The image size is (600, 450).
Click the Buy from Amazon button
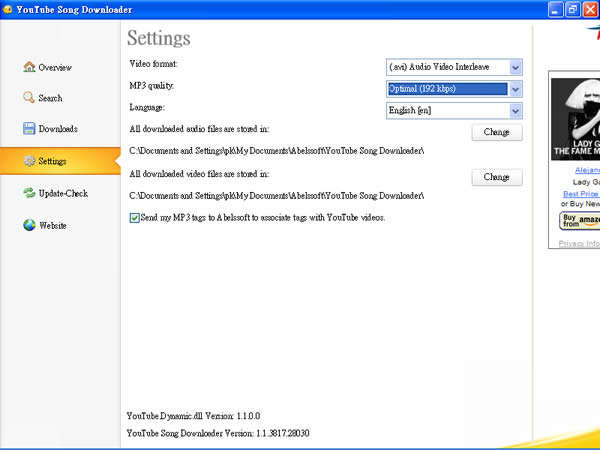(579, 221)
